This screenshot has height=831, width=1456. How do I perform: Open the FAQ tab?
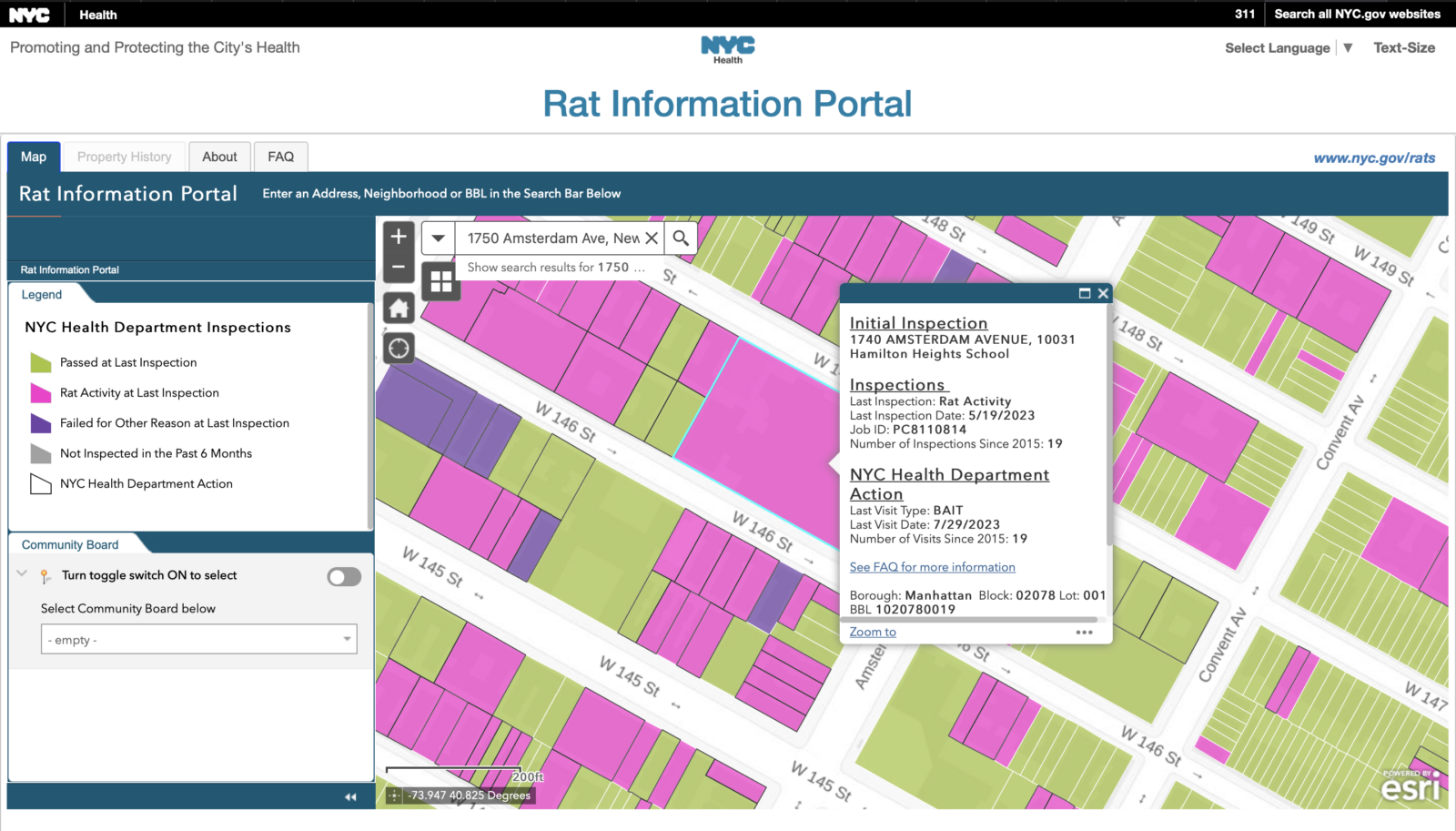coord(280,157)
